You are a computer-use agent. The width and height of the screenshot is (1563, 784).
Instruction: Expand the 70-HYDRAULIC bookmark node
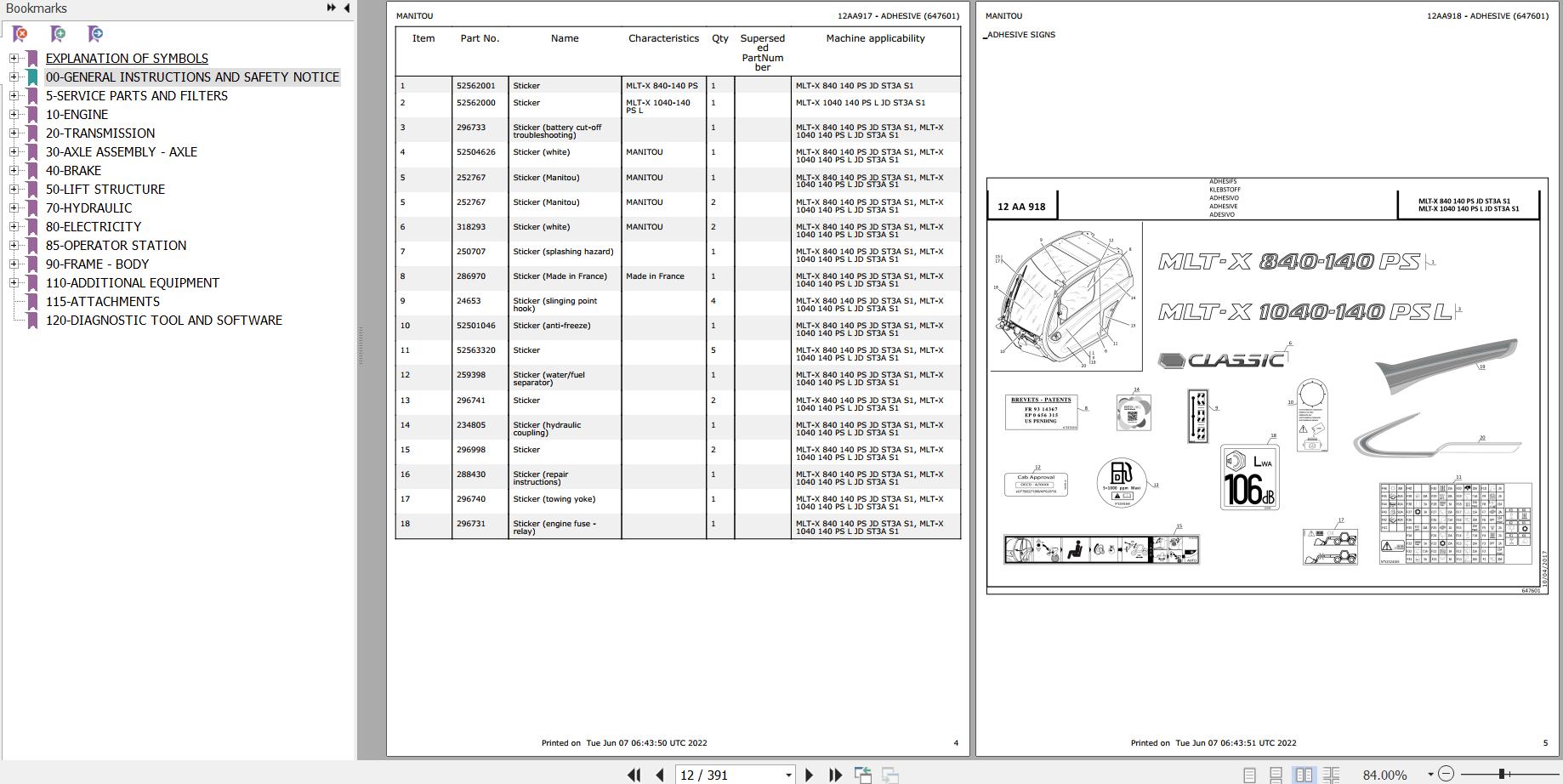tap(14, 208)
